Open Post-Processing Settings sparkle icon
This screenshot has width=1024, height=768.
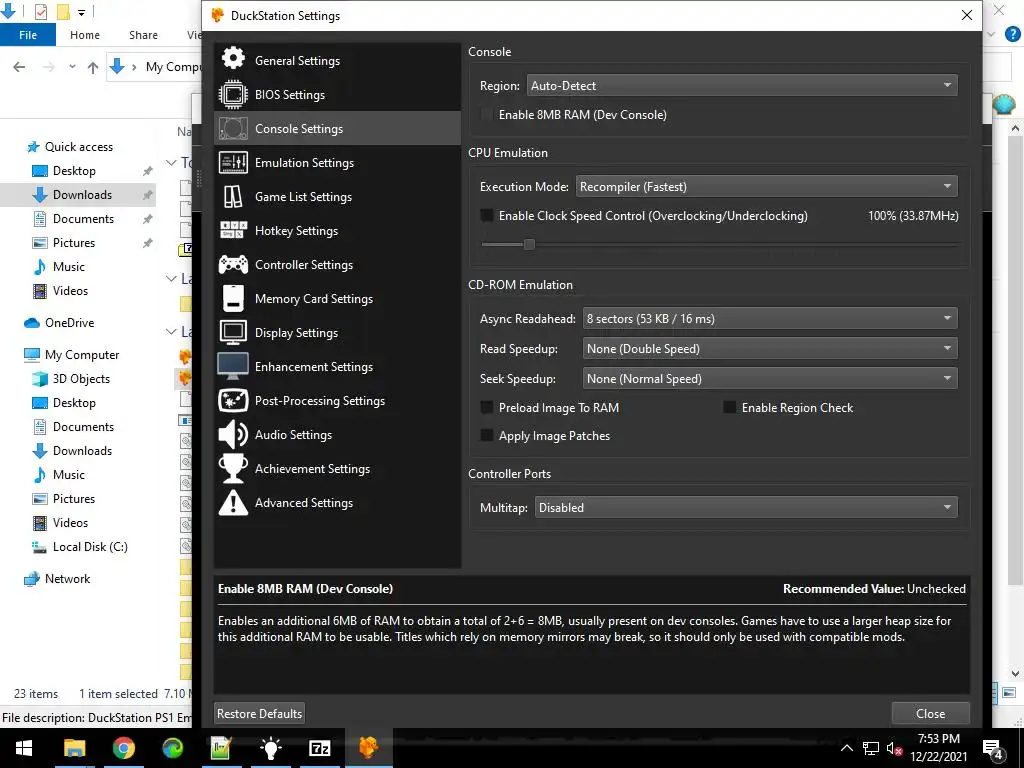click(233, 400)
